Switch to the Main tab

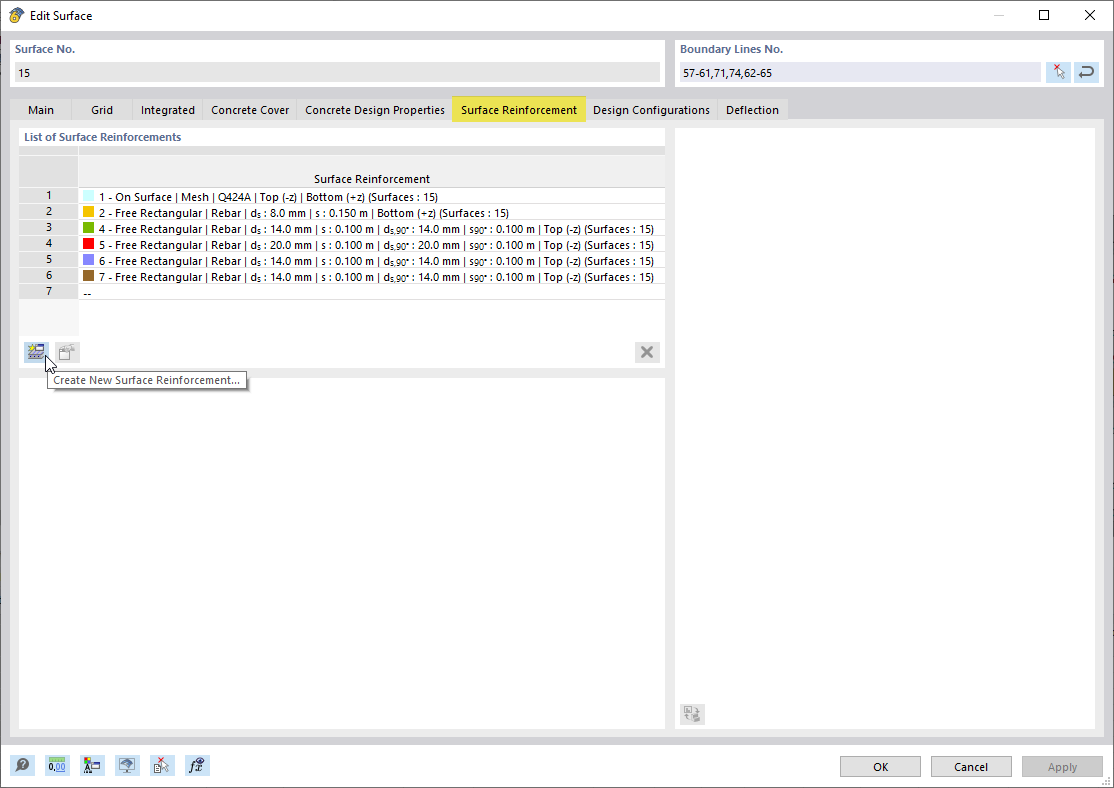tap(41, 110)
